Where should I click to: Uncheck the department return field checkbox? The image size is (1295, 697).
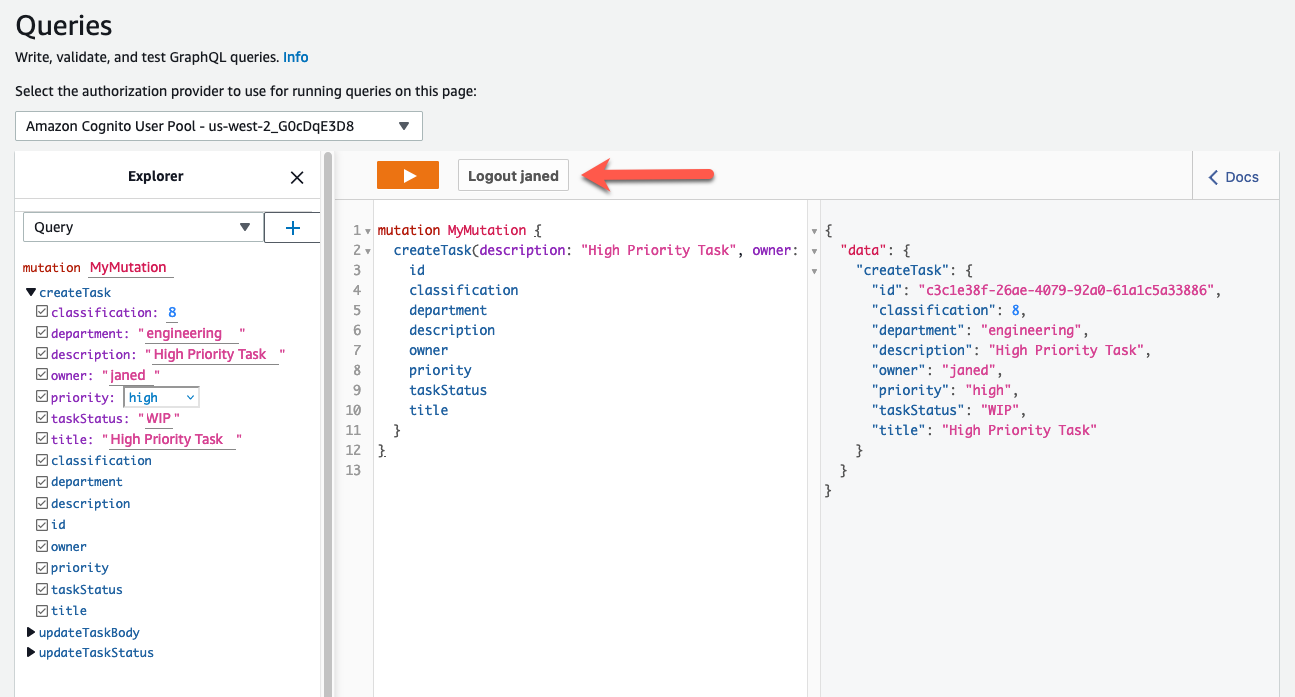point(42,482)
